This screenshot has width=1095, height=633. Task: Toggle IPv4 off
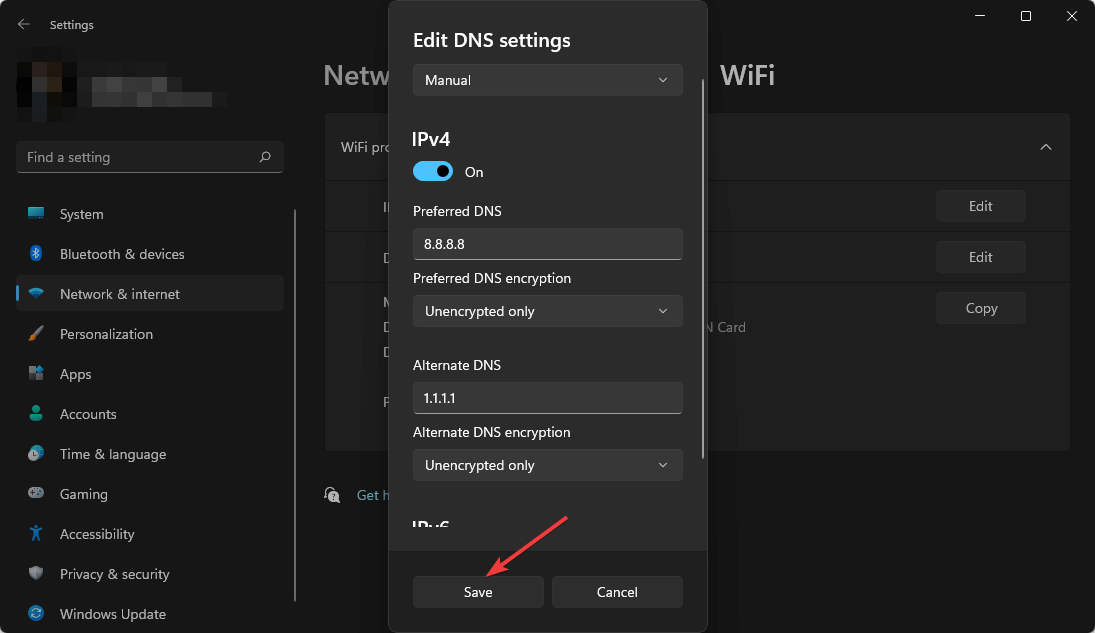point(432,171)
